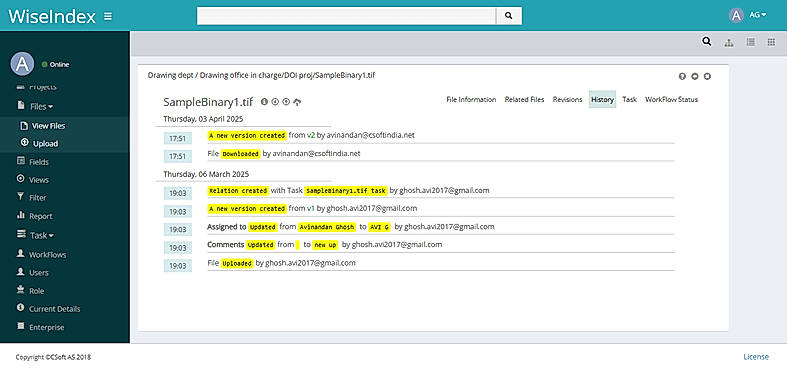Click the top search input field

[x=346, y=16]
